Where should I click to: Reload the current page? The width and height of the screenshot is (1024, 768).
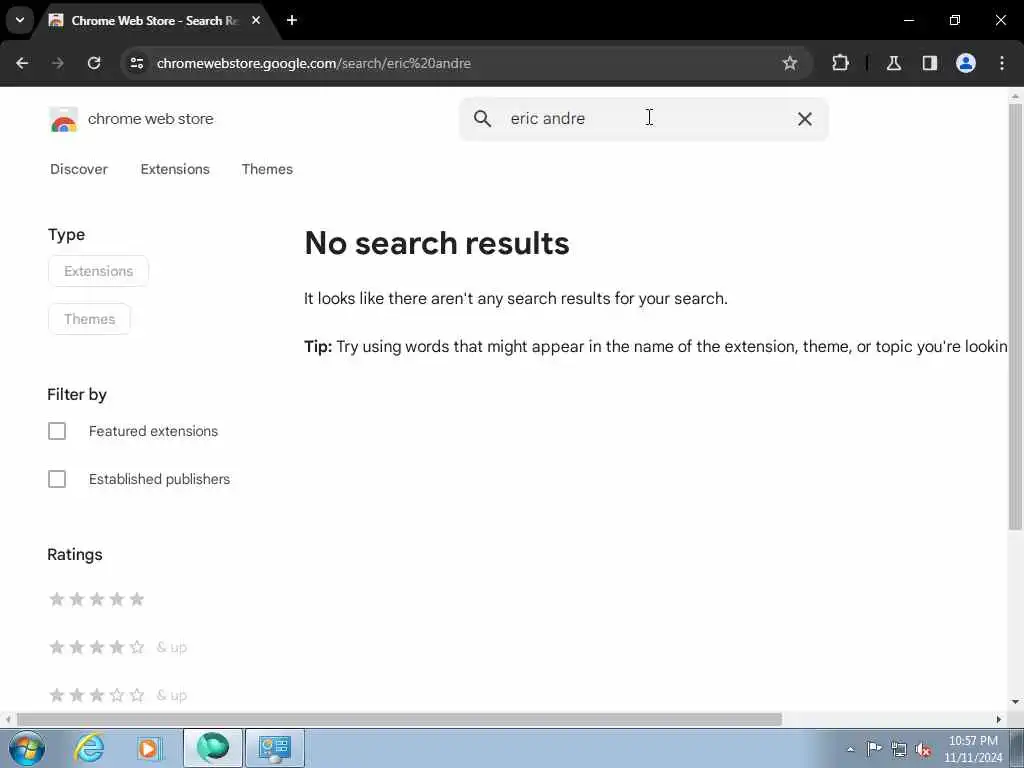(x=94, y=63)
